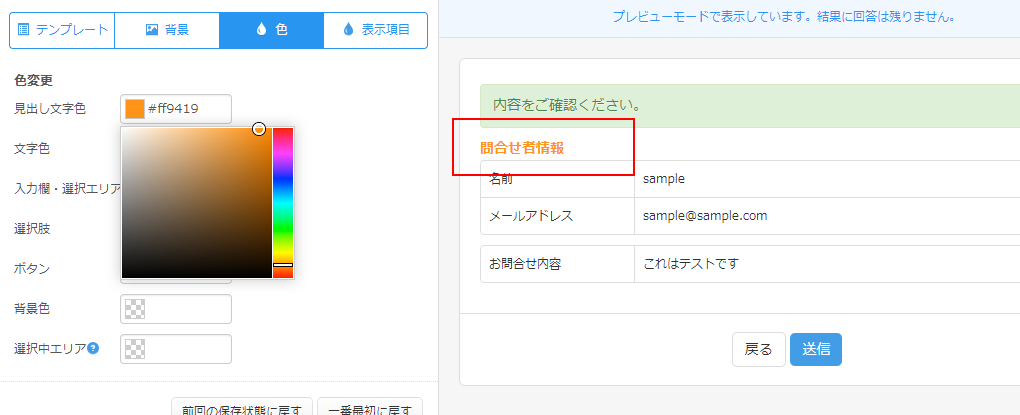Open the テンプレート tab
This screenshot has width=1020, height=415.
click(x=62, y=30)
